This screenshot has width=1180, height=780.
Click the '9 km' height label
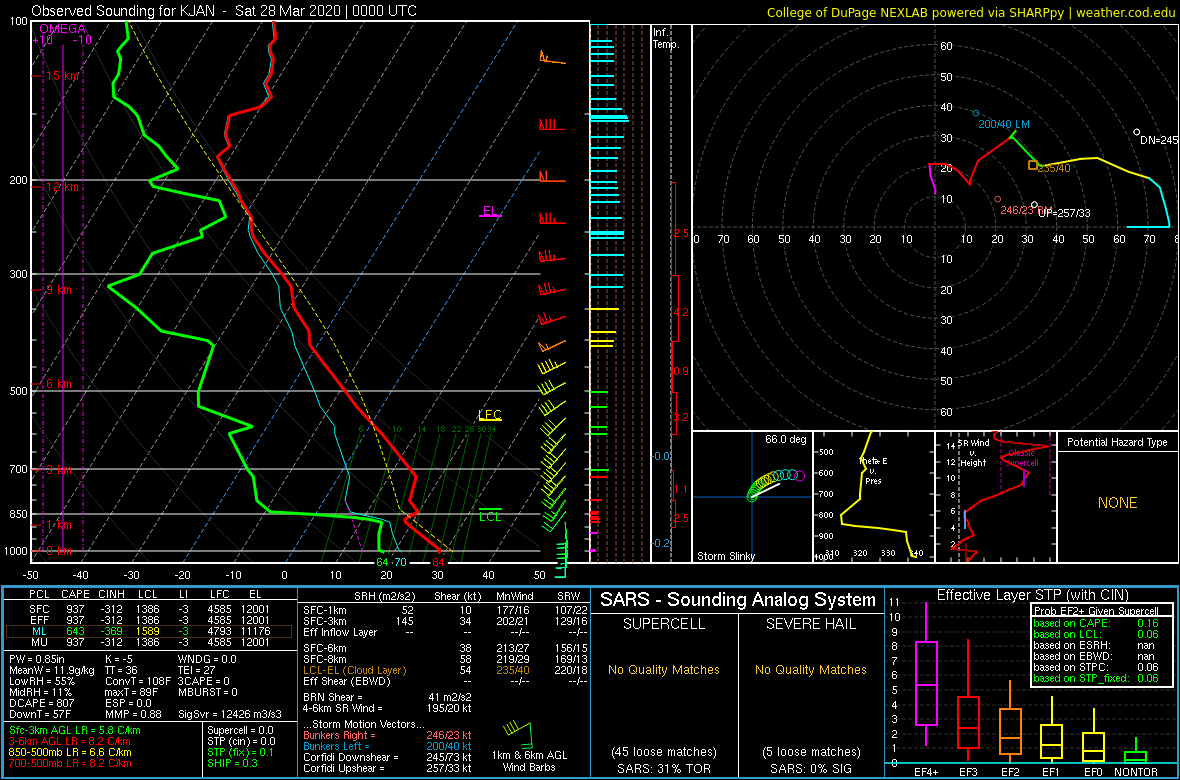pos(59,290)
